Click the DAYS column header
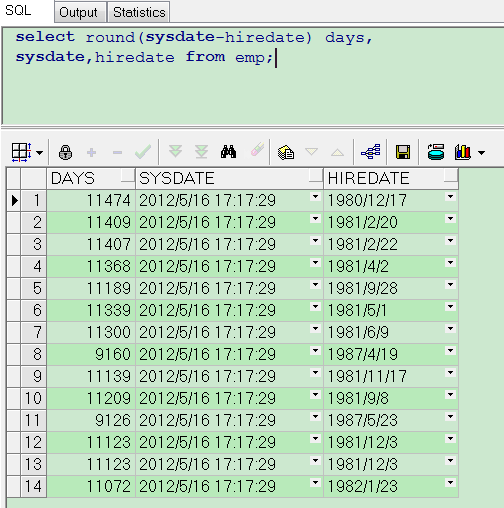Viewport: 504px width, 508px height. coord(91,178)
